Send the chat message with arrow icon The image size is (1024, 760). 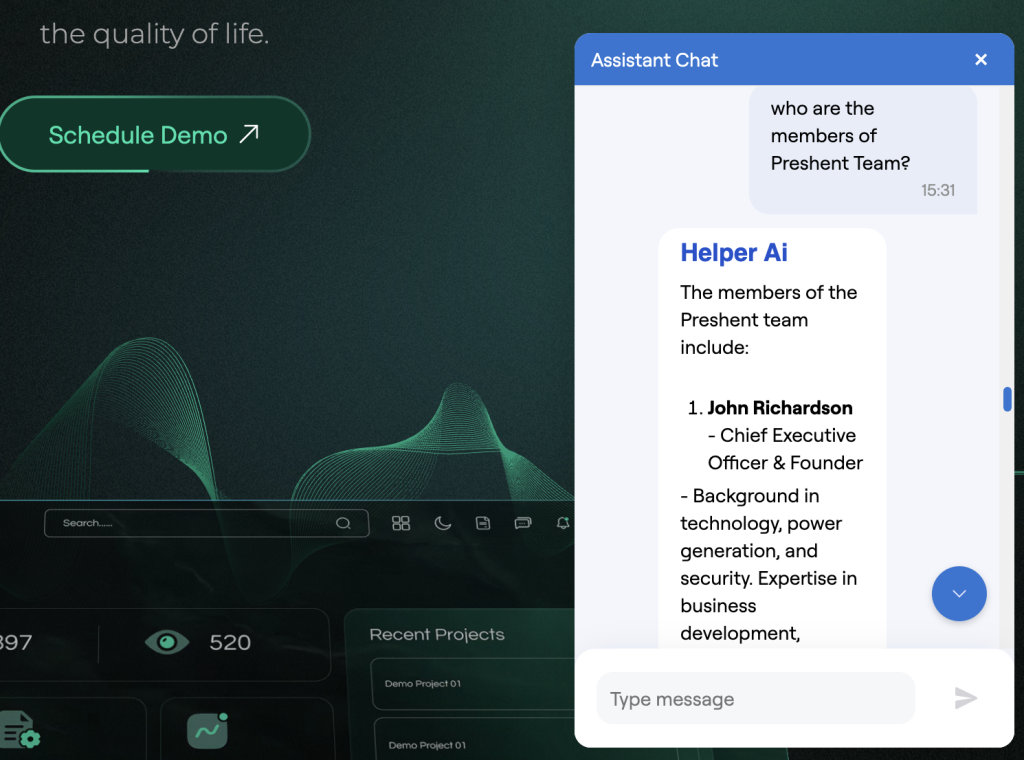[x=965, y=698]
